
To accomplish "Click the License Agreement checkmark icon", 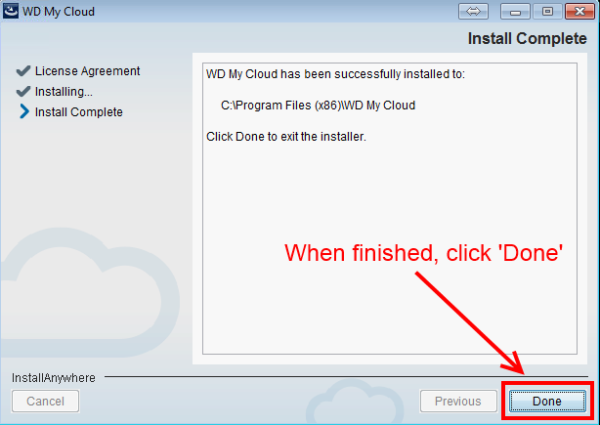I will [23, 71].
